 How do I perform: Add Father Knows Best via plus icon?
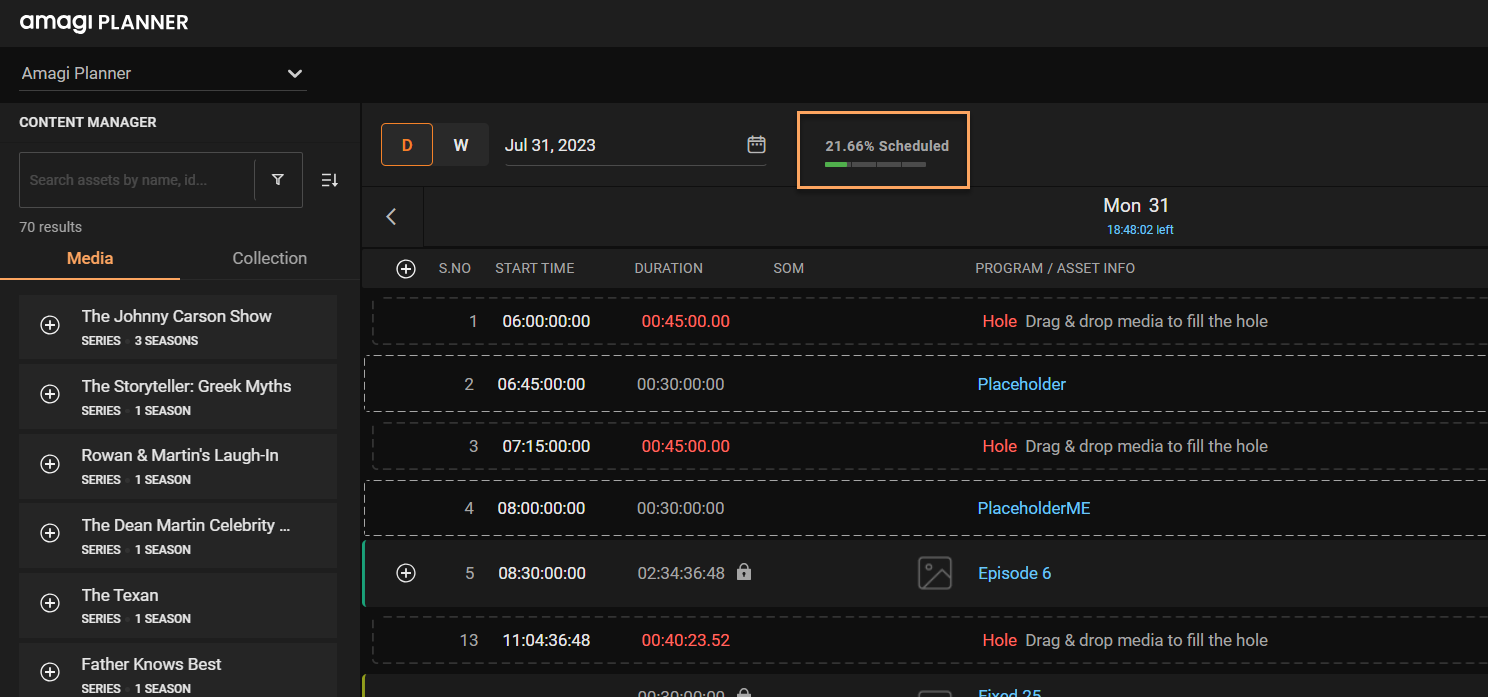click(50, 673)
